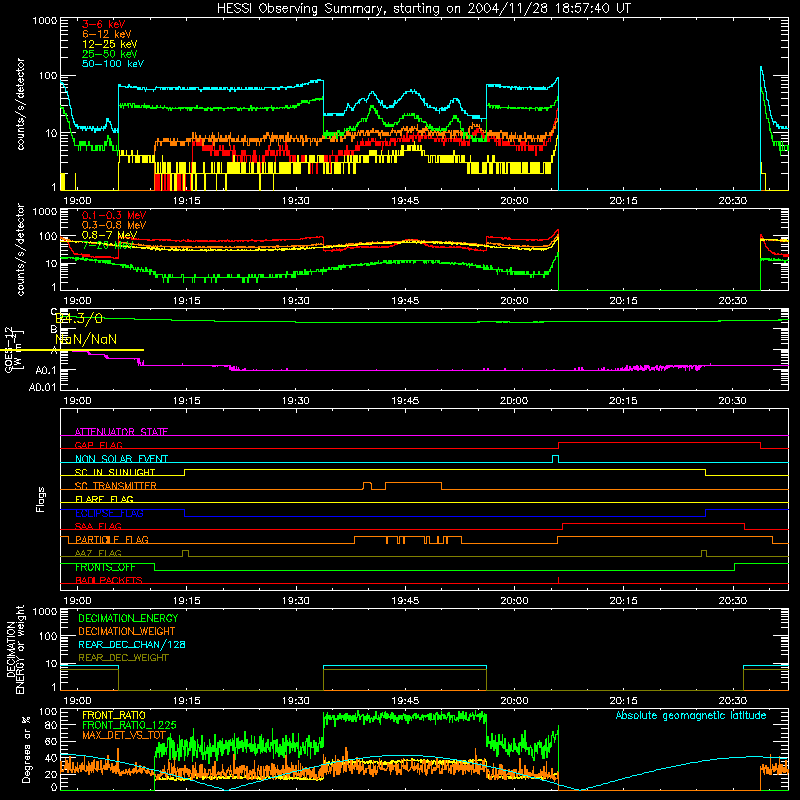Click the SC_IN_SUNLIGHT flag label
This screenshot has width=800, height=800.
click(115, 472)
